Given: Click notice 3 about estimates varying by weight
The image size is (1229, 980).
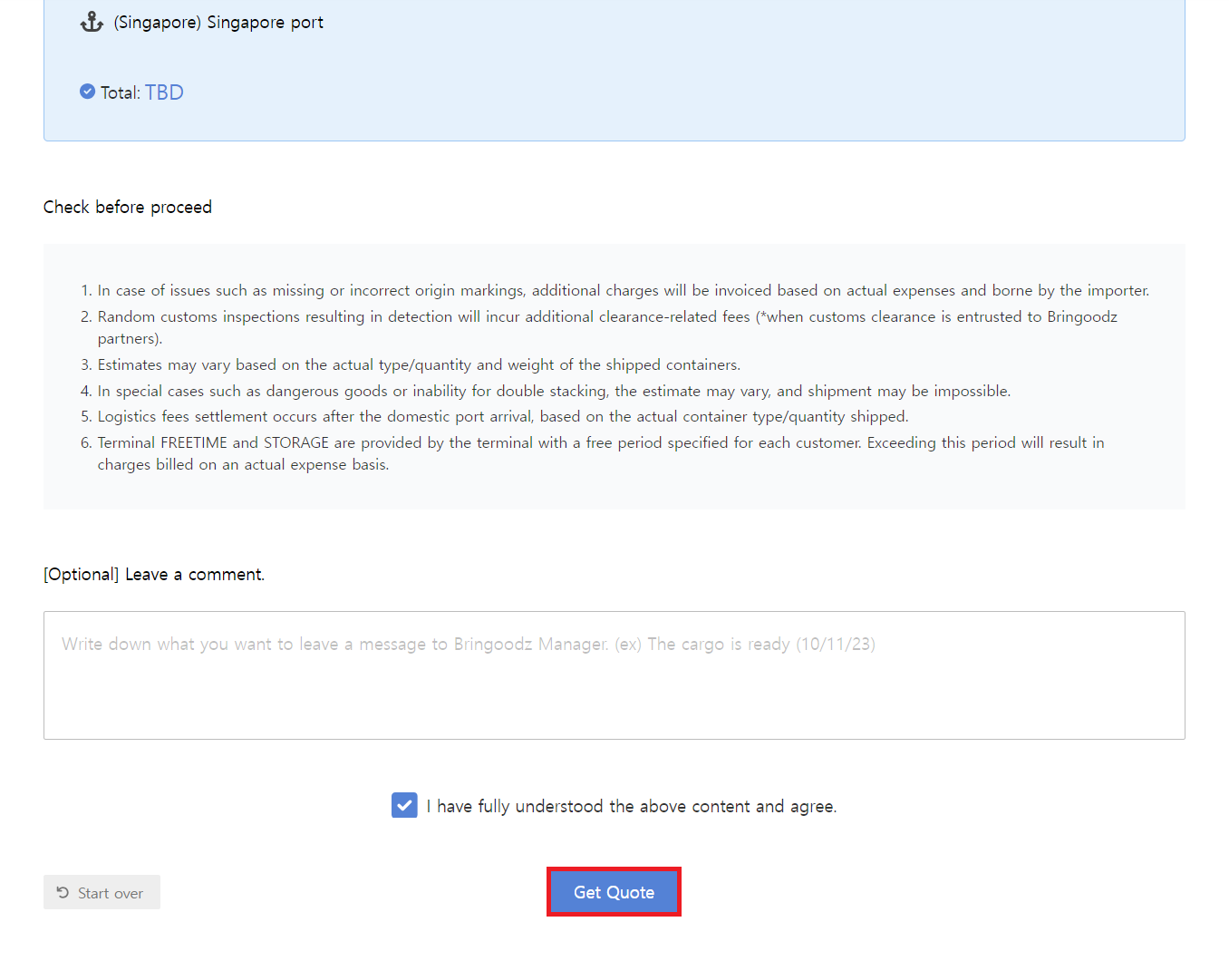Looking at the screenshot, I should click(x=419, y=365).
